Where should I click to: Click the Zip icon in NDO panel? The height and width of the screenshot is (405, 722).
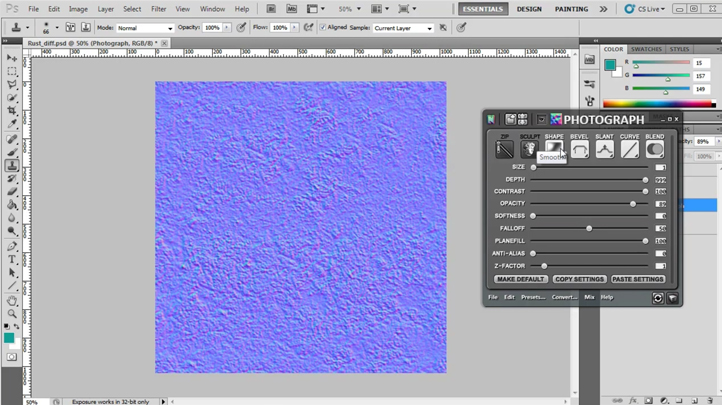pos(504,150)
